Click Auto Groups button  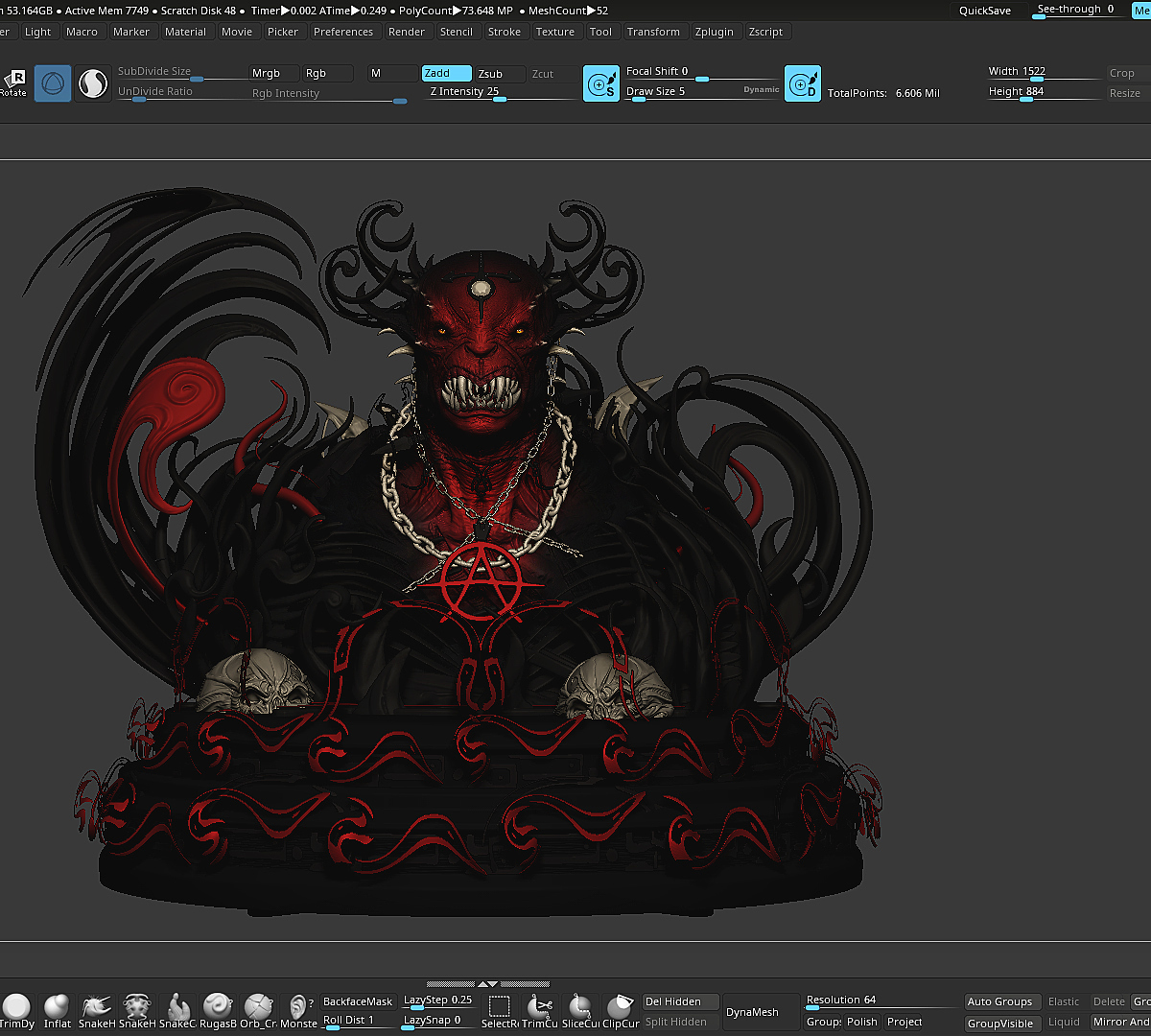click(1000, 1001)
